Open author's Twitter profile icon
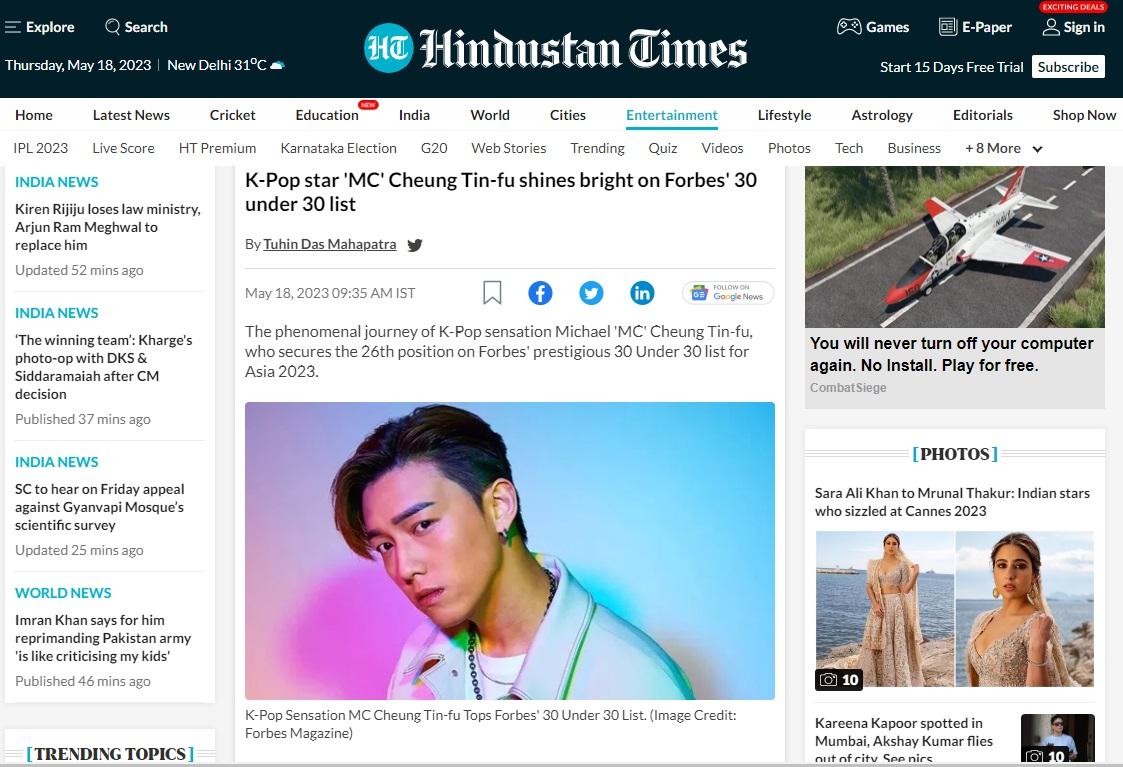 pyautogui.click(x=415, y=245)
